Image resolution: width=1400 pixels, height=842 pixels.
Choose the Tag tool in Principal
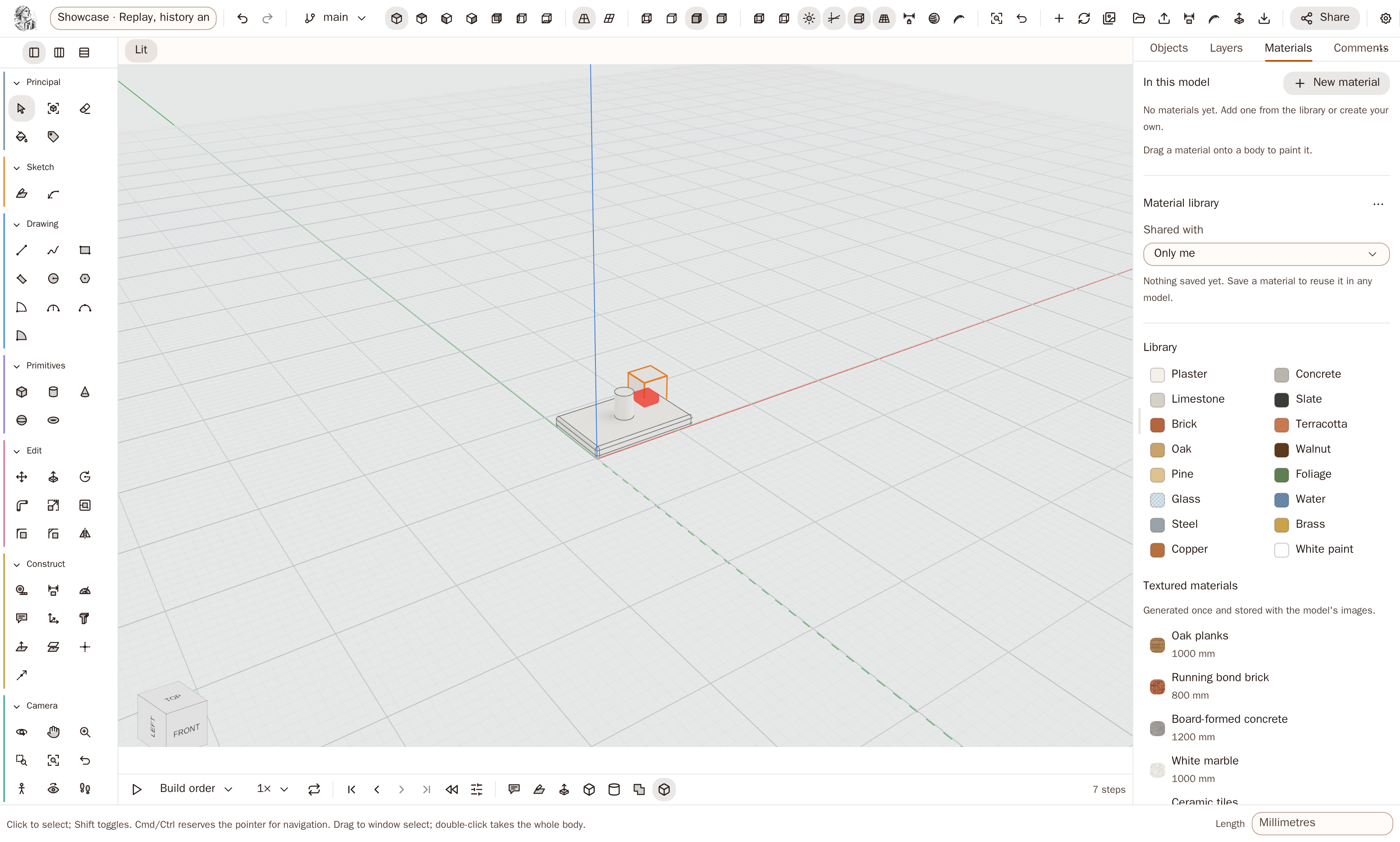click(x=53, y=137)
